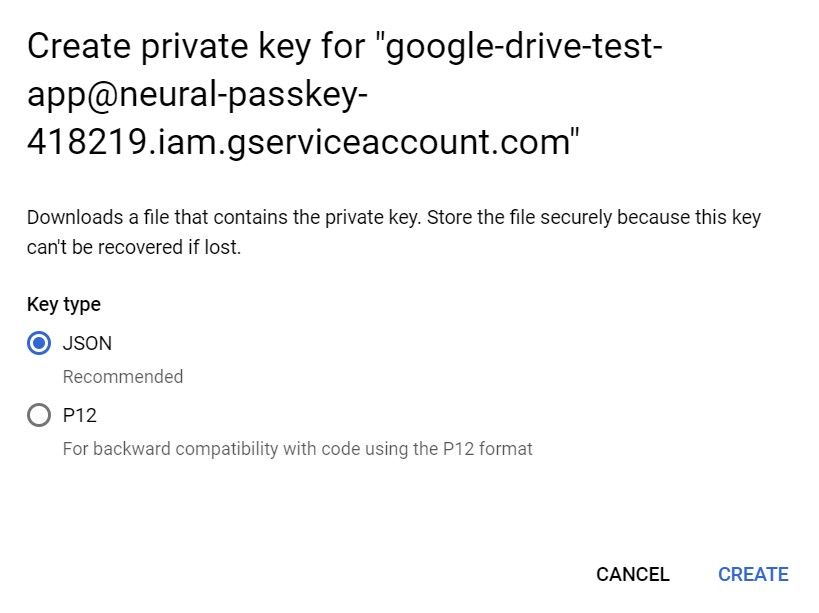Click the P12 backward compatibility description
This screenshot has width=819, height=613.
(x=296, y=449)
